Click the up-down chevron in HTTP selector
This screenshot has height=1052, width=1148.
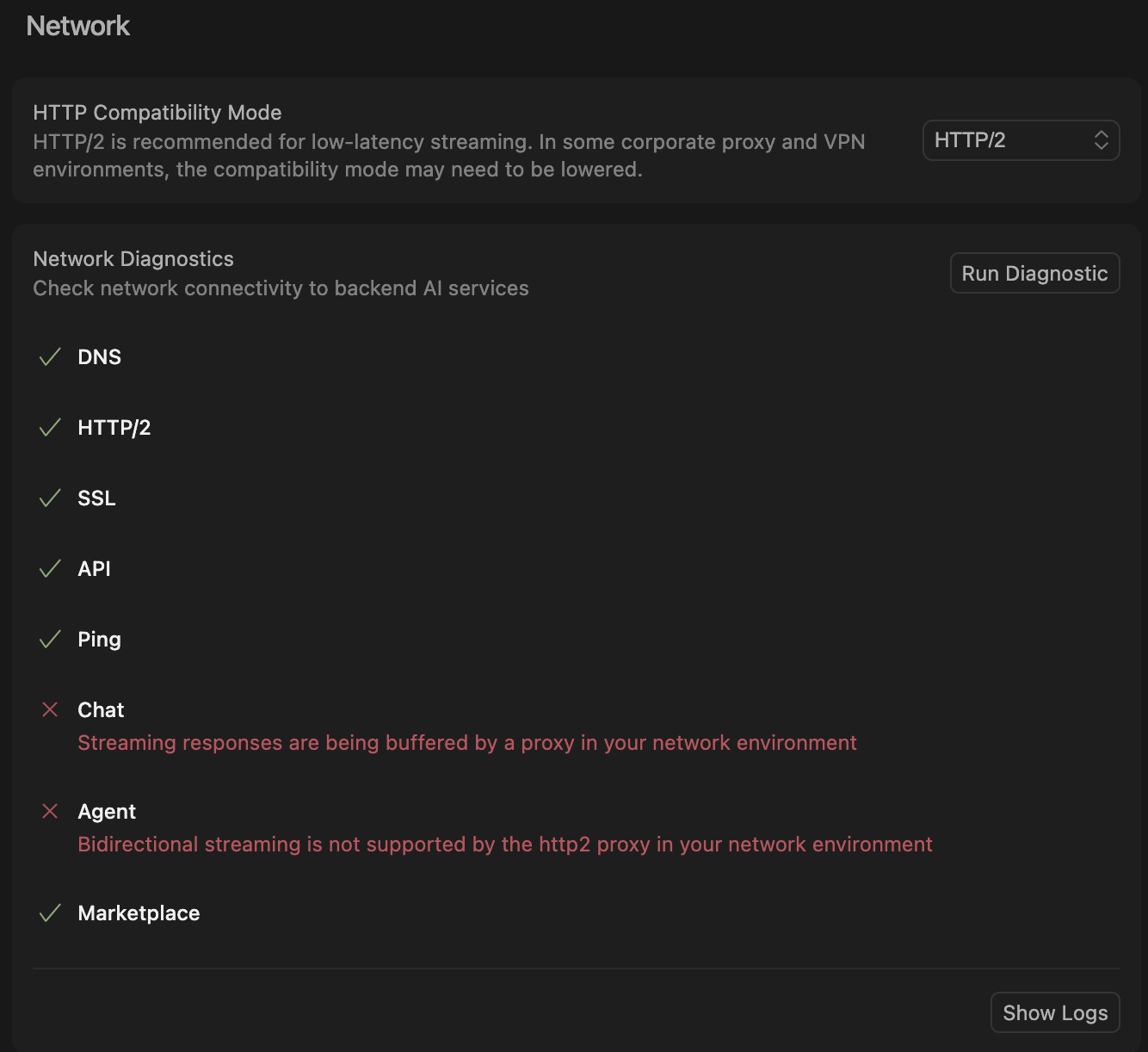pyautogui.click(x=1101, y=140)
